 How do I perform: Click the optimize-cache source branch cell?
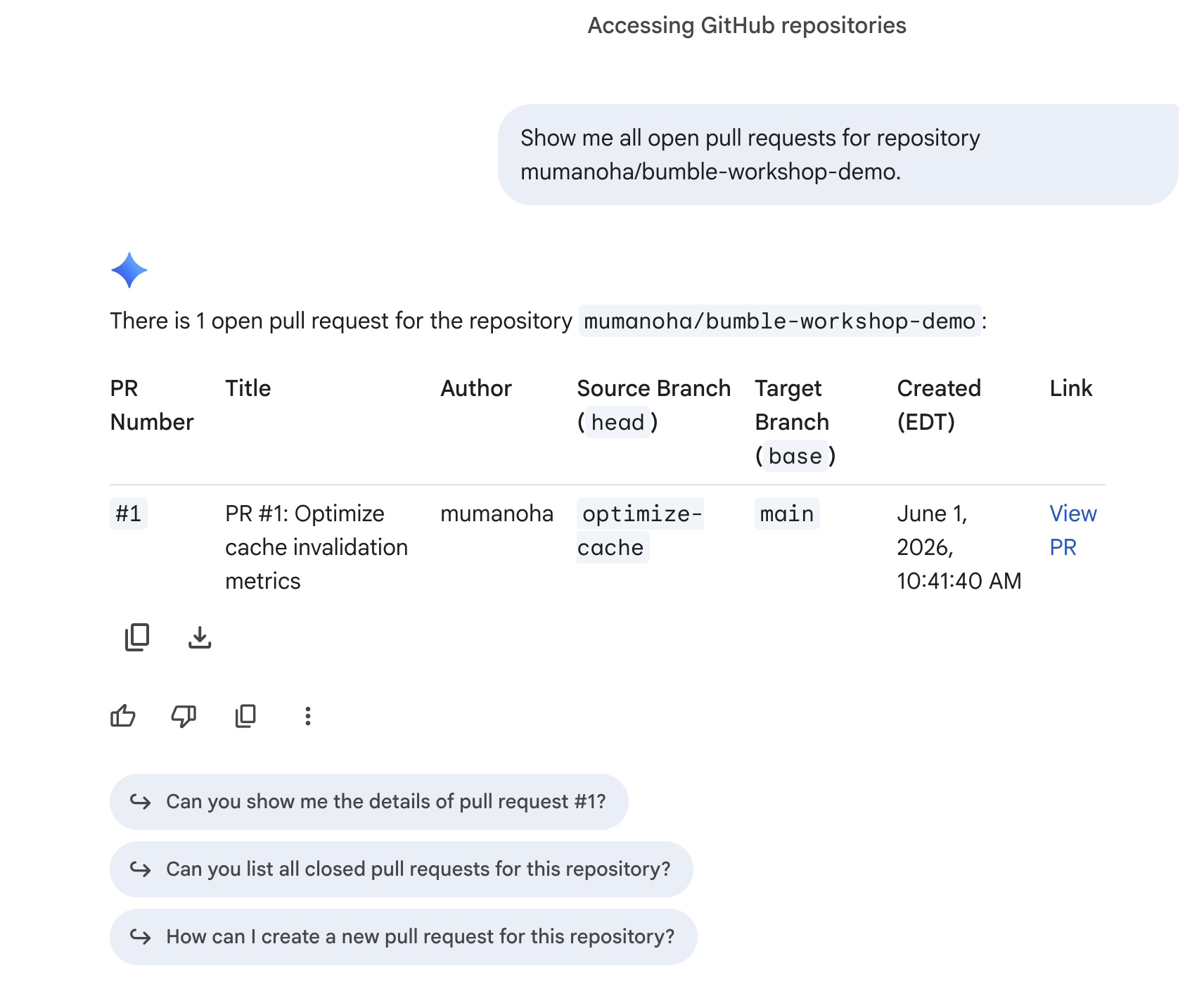click(640, 530)
